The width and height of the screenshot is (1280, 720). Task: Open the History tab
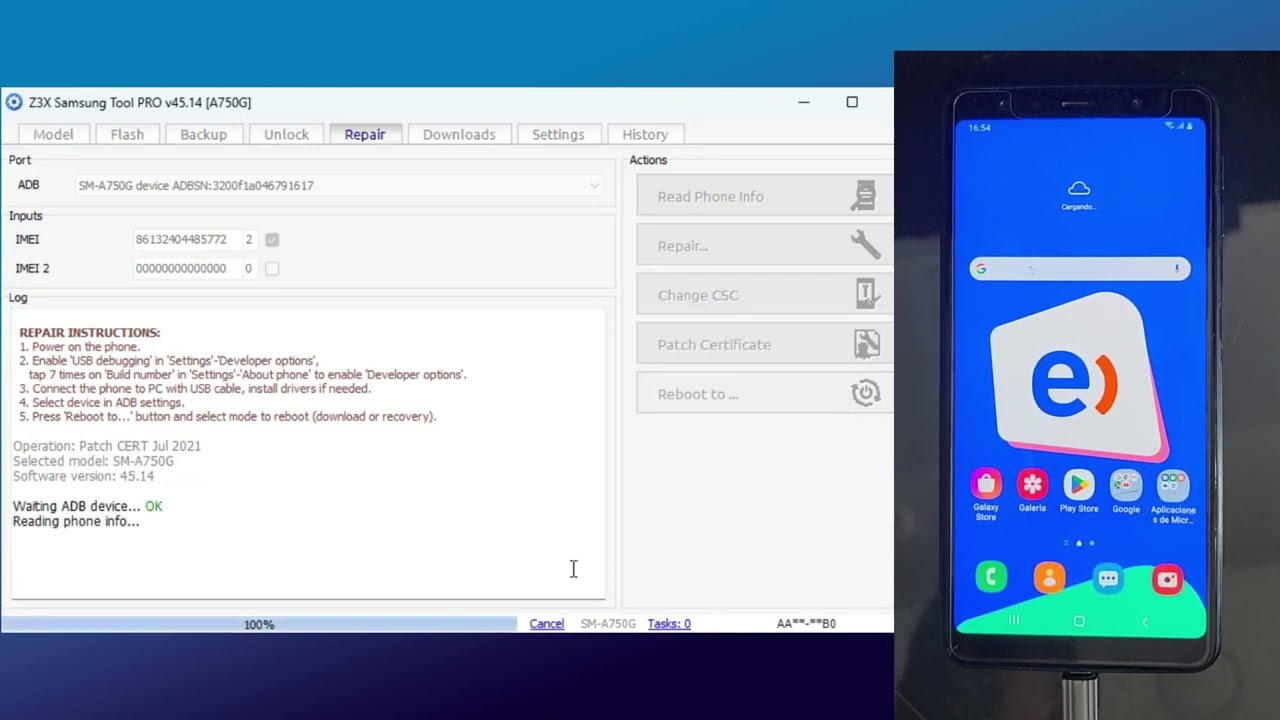(x=645, y=134)
